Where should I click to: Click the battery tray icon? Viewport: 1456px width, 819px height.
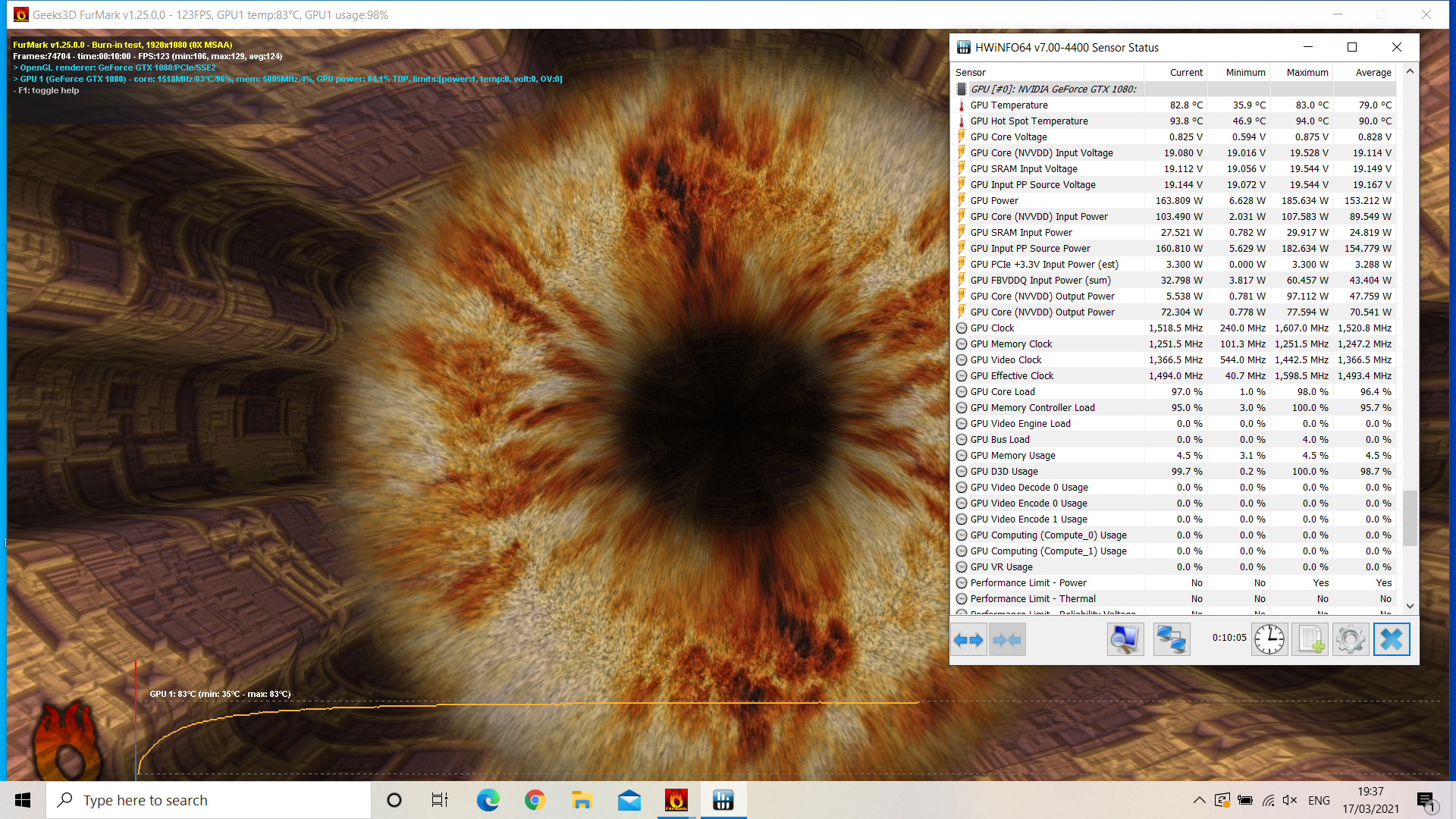click(1245, 800)
